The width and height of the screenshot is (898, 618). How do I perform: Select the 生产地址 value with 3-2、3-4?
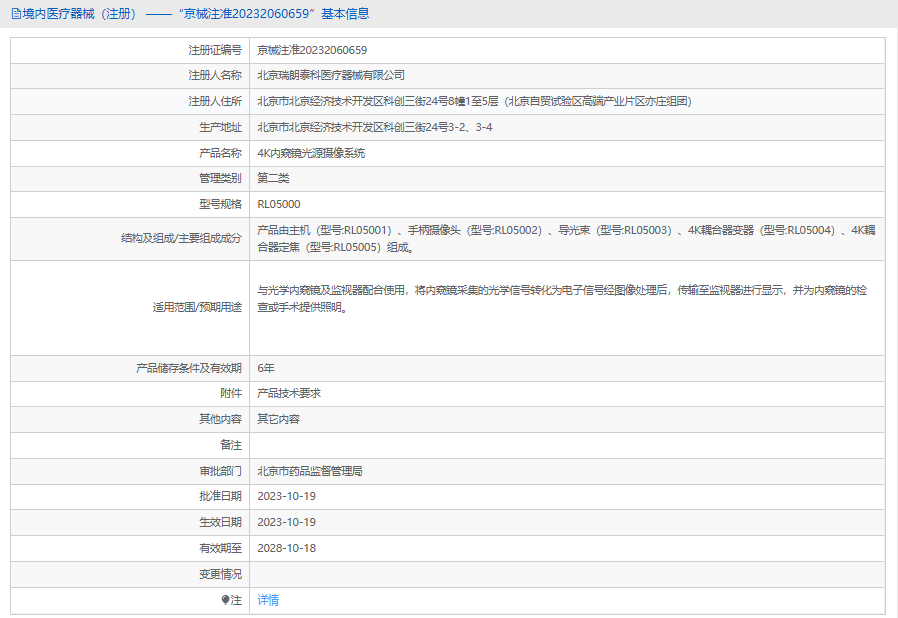[375, 127]
